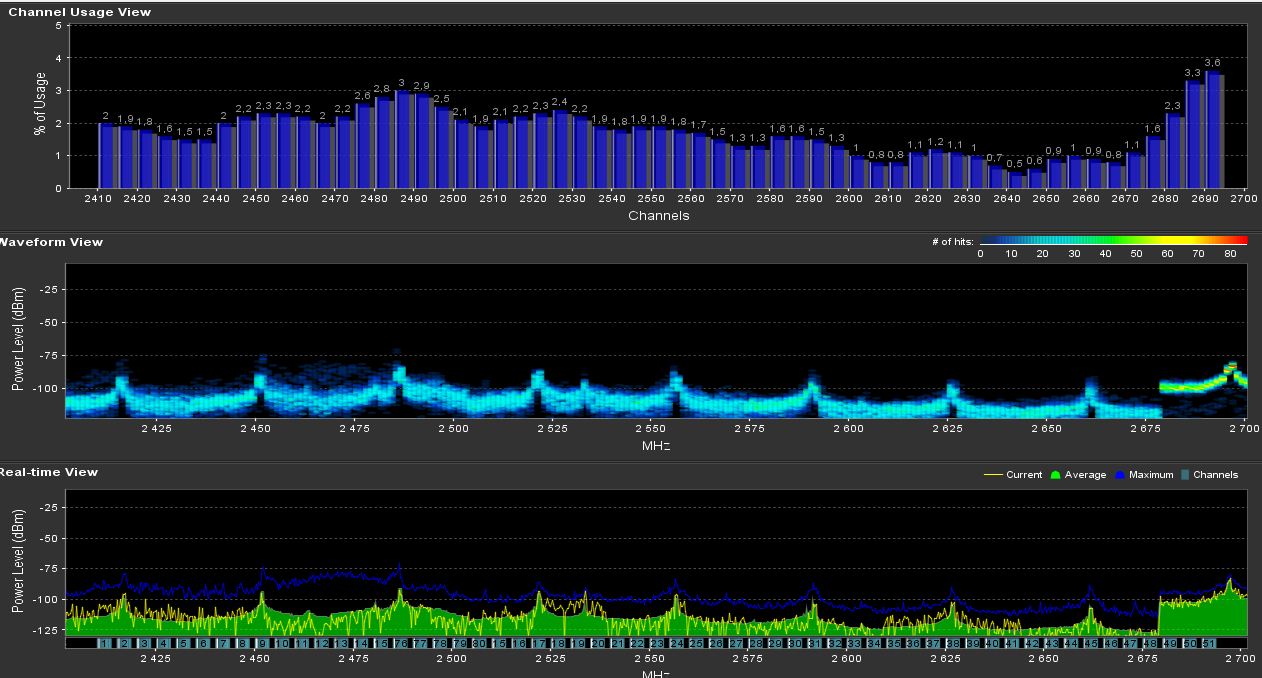Toggle the Current trace legend label
Image resolution: width=1262 pixels, height=678 pixels.
[1024, 475]
